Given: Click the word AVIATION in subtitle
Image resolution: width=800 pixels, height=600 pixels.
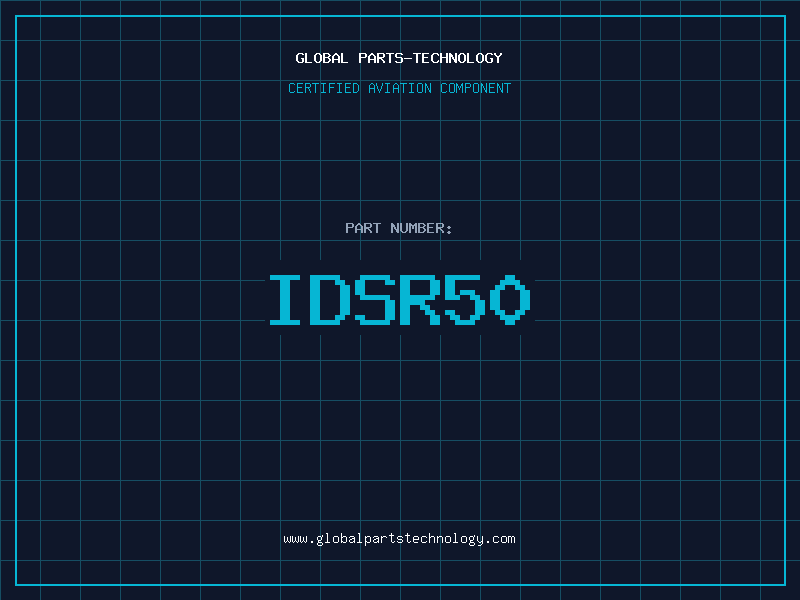Looking at the screenshot, I should [399, 89].
